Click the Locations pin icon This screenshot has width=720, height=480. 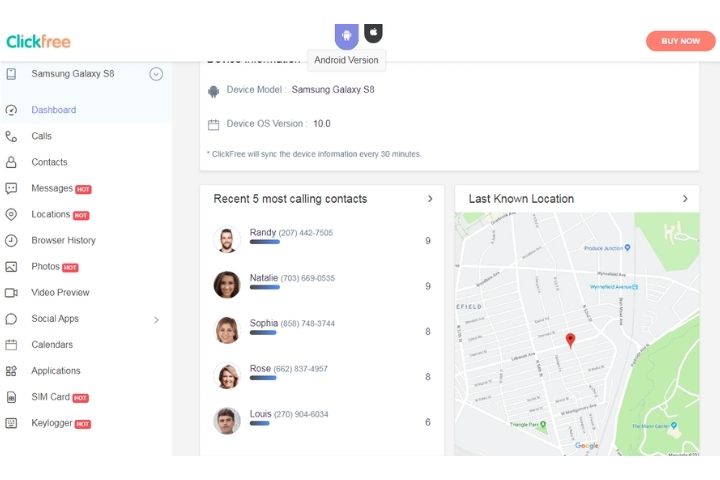click(11, 215)
